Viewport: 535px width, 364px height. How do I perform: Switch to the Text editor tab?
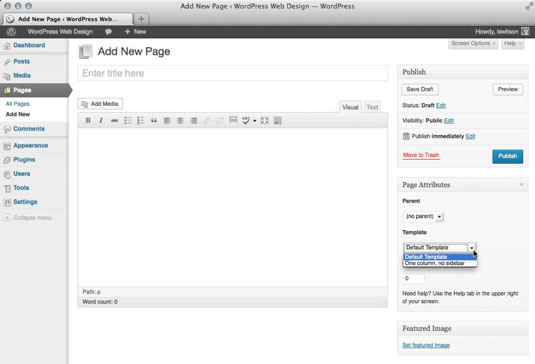pos(372,107)
